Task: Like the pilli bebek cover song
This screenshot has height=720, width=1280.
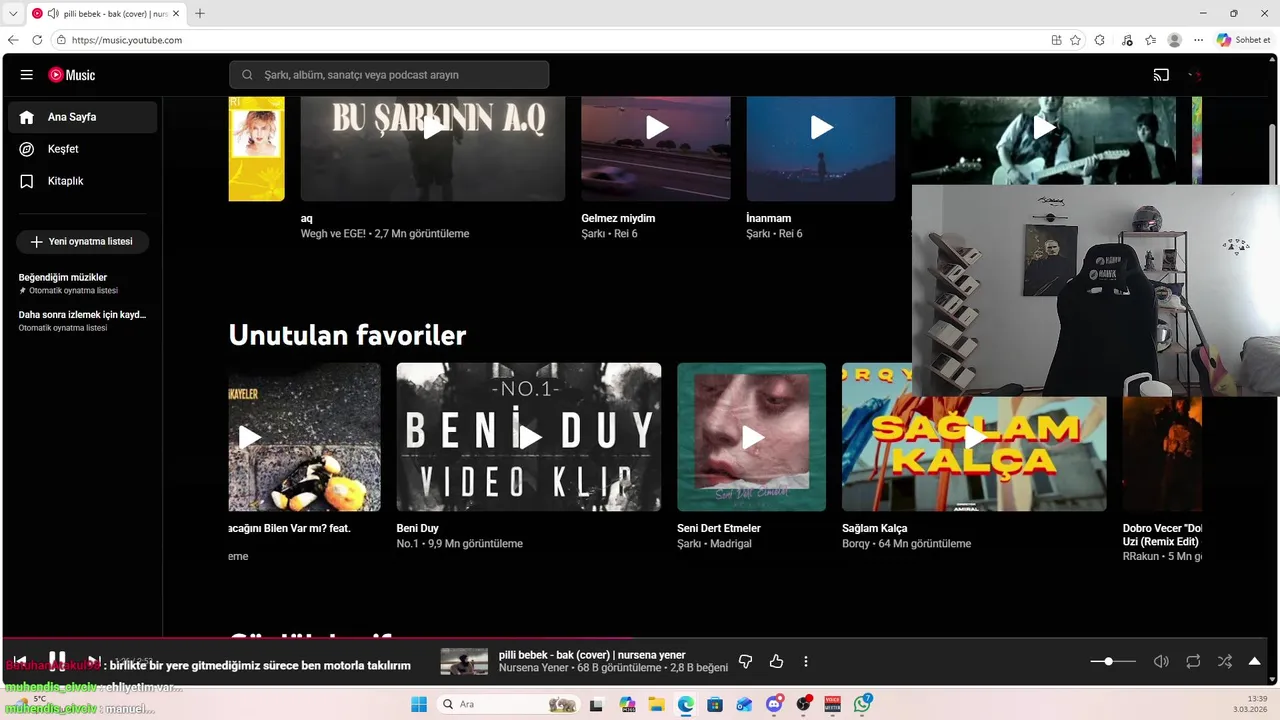Action: 777,661
